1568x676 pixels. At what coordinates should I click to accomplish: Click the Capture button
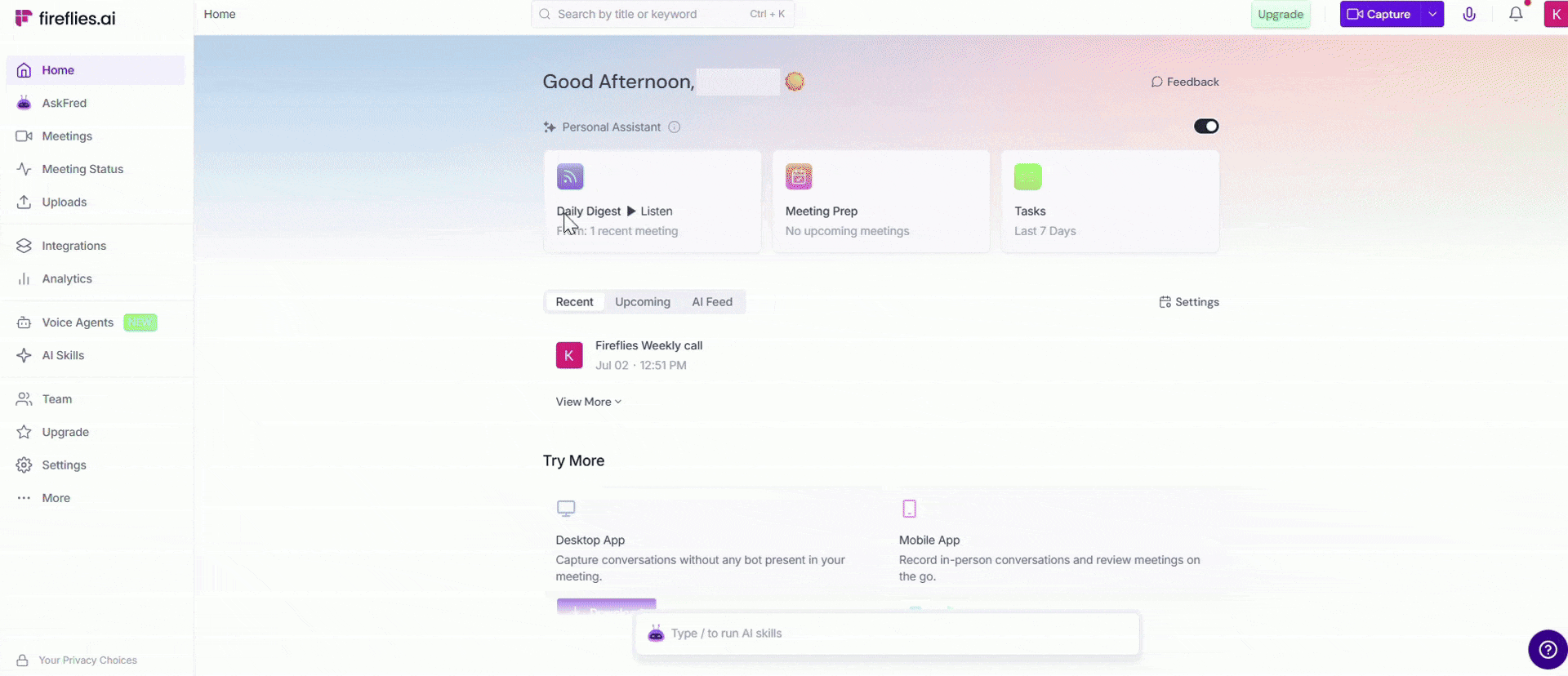point(1380,14)
